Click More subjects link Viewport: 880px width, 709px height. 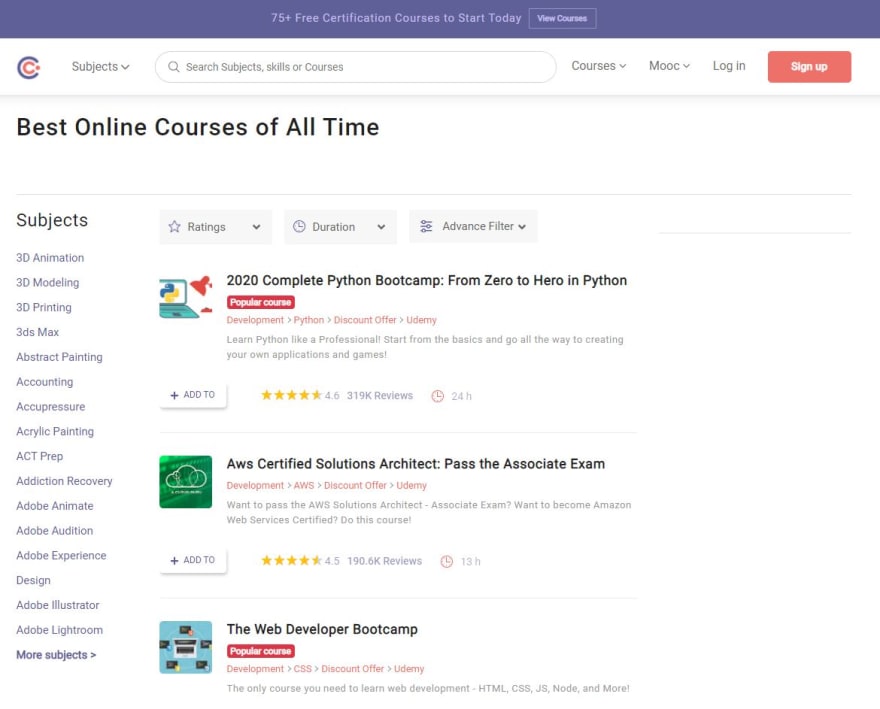tap(56, 655)
